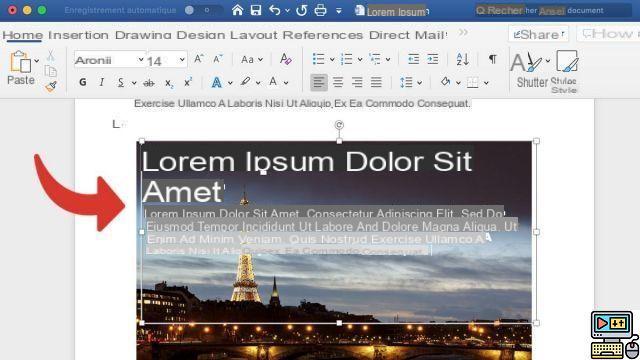Open the Design tab
Viewport: 640px width, 360px height.
tap(201, 35)
